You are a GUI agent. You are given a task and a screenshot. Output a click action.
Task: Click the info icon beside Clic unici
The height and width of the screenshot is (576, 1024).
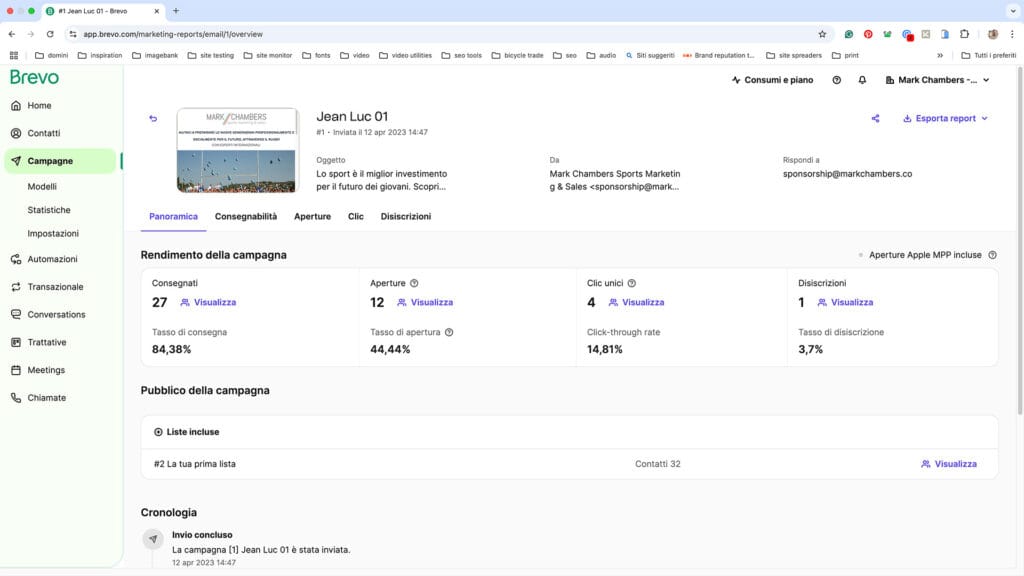(x=632, y=284)
